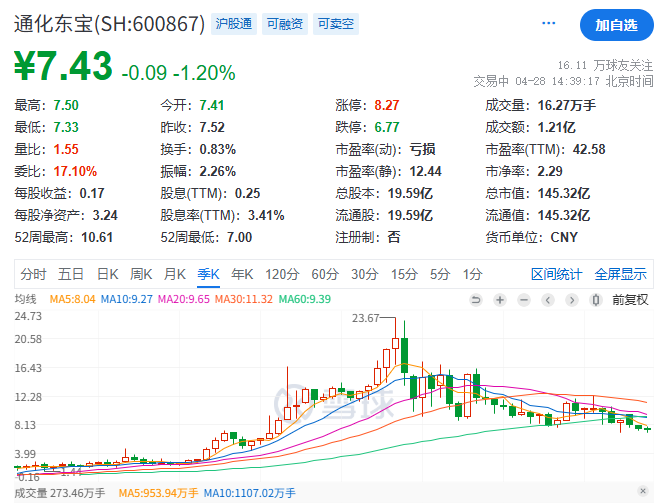Click the stock title 通化东宝(SH:600867)
Viewport: 669px width, 503px height.
(110, 24)
